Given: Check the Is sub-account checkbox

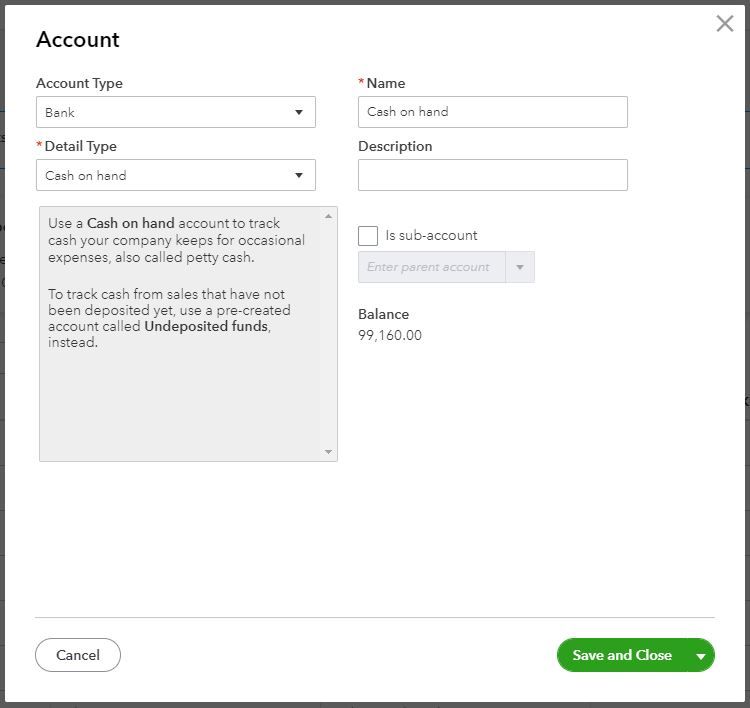Looking at the screenshot, I should tap(368, 236).
